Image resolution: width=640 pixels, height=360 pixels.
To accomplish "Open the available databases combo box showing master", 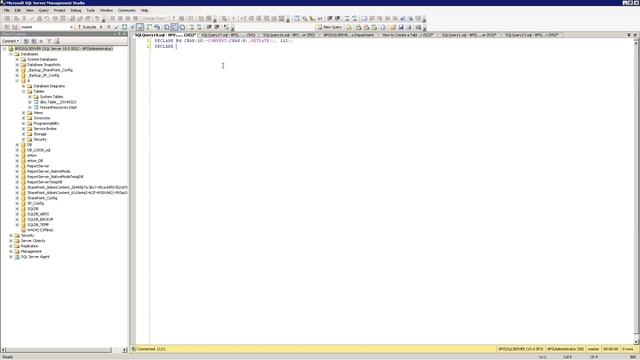I will pos(47,27).
